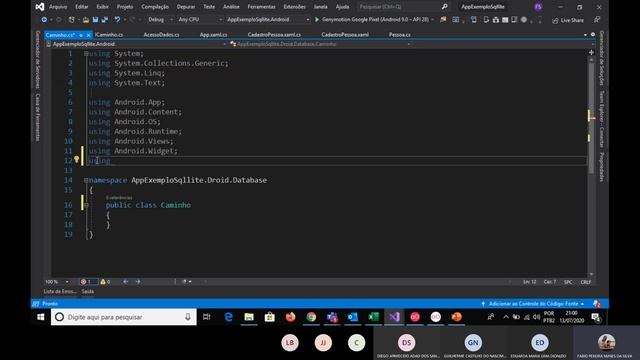Screen dimensions: 640x360
Task: Open the Any CPU platform dropdown
Action: (200, 20)
